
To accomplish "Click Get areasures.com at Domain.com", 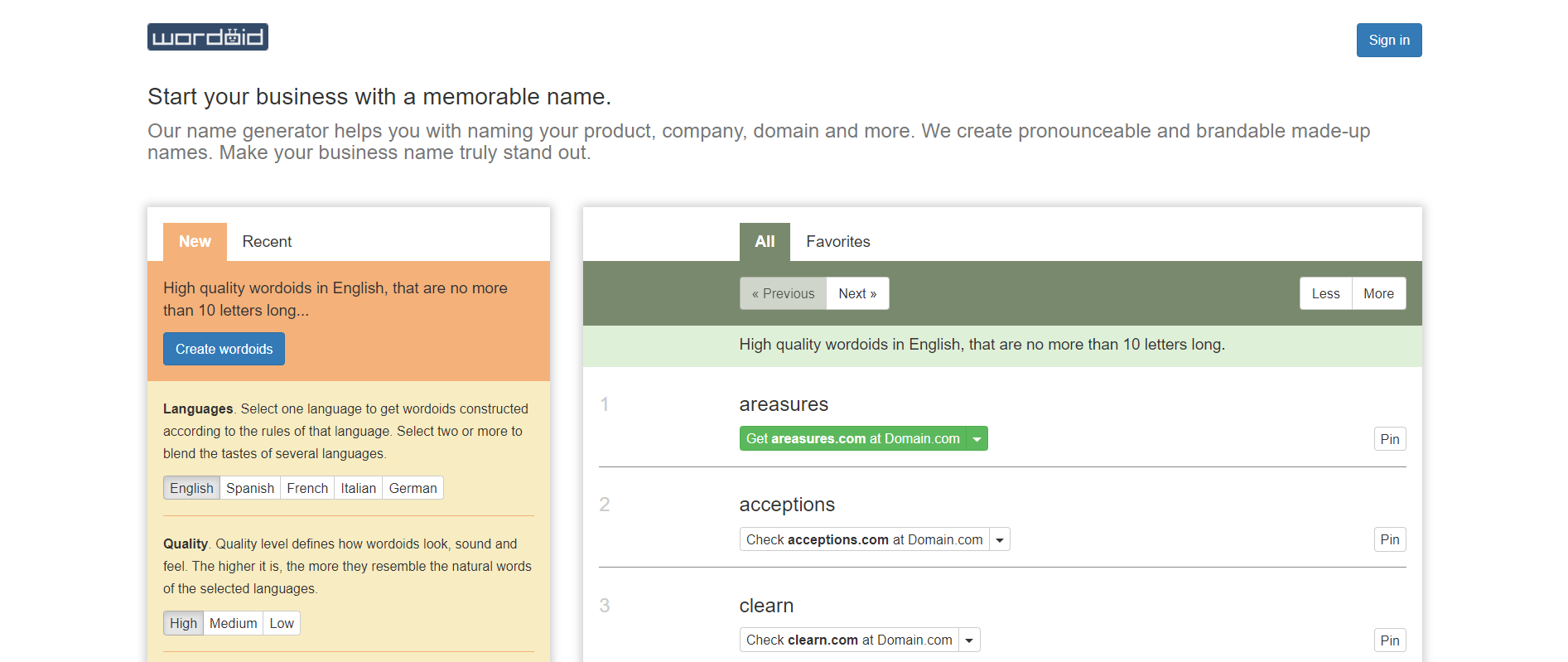I will pos(852,439).
